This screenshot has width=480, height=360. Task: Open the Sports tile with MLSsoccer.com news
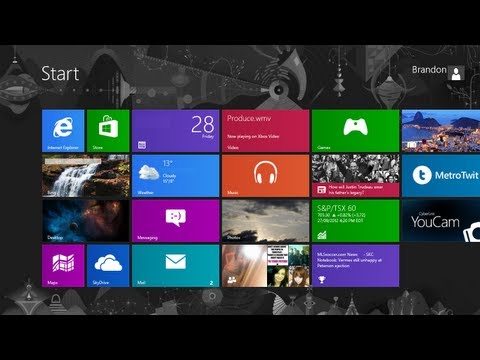[356, 266]
